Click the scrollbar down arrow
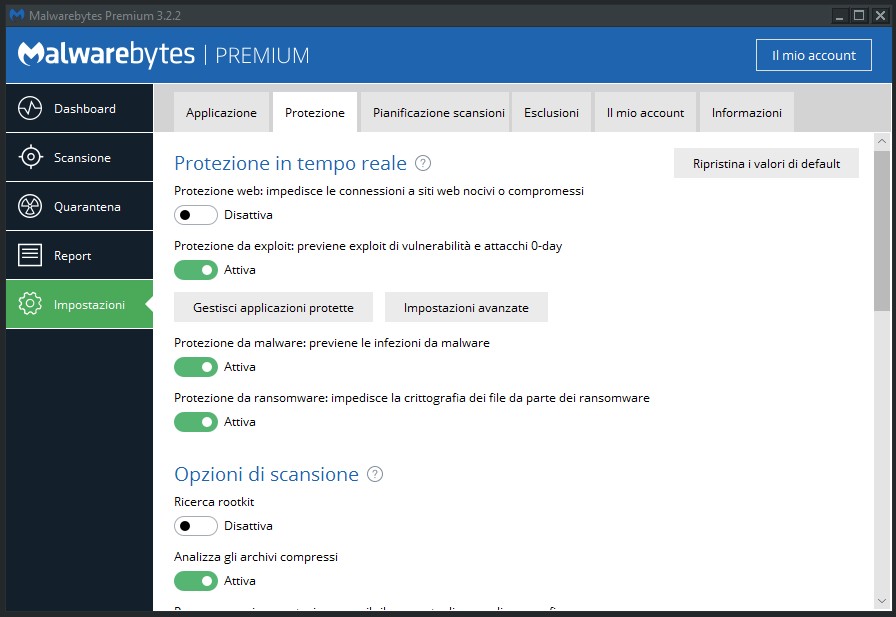This screenshot has width=896, height=617. tap(882, 601)
